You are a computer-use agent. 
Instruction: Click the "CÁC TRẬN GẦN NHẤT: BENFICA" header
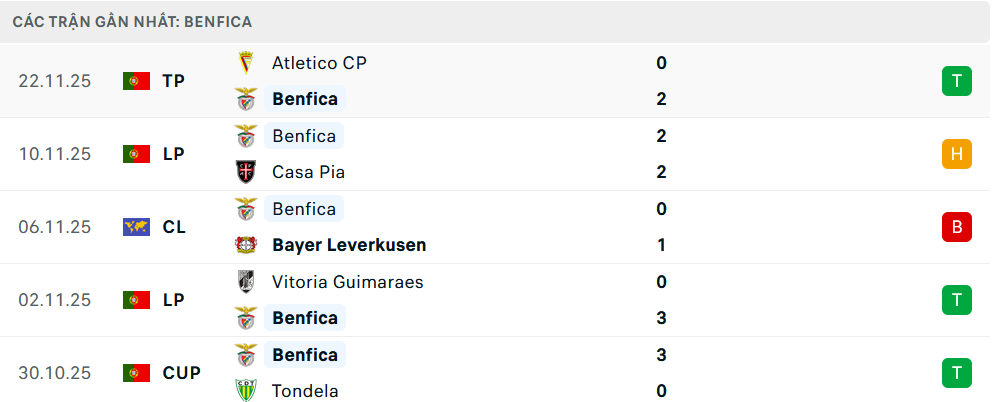(132, 21)
